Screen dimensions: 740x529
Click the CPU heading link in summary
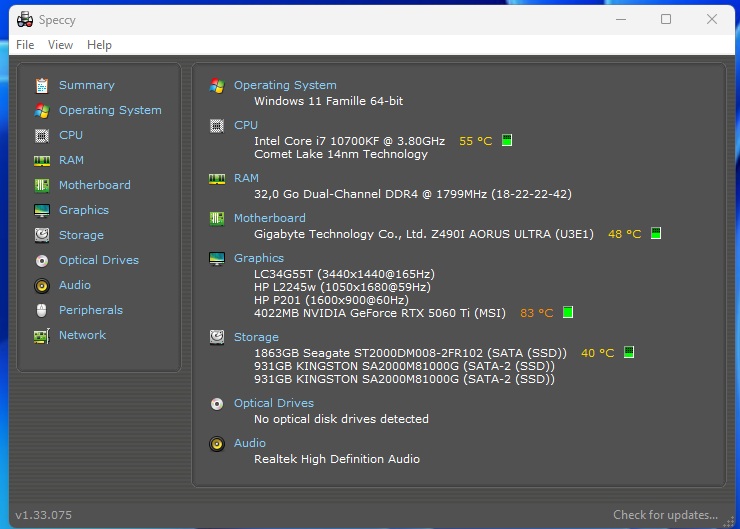coord(246,126)
